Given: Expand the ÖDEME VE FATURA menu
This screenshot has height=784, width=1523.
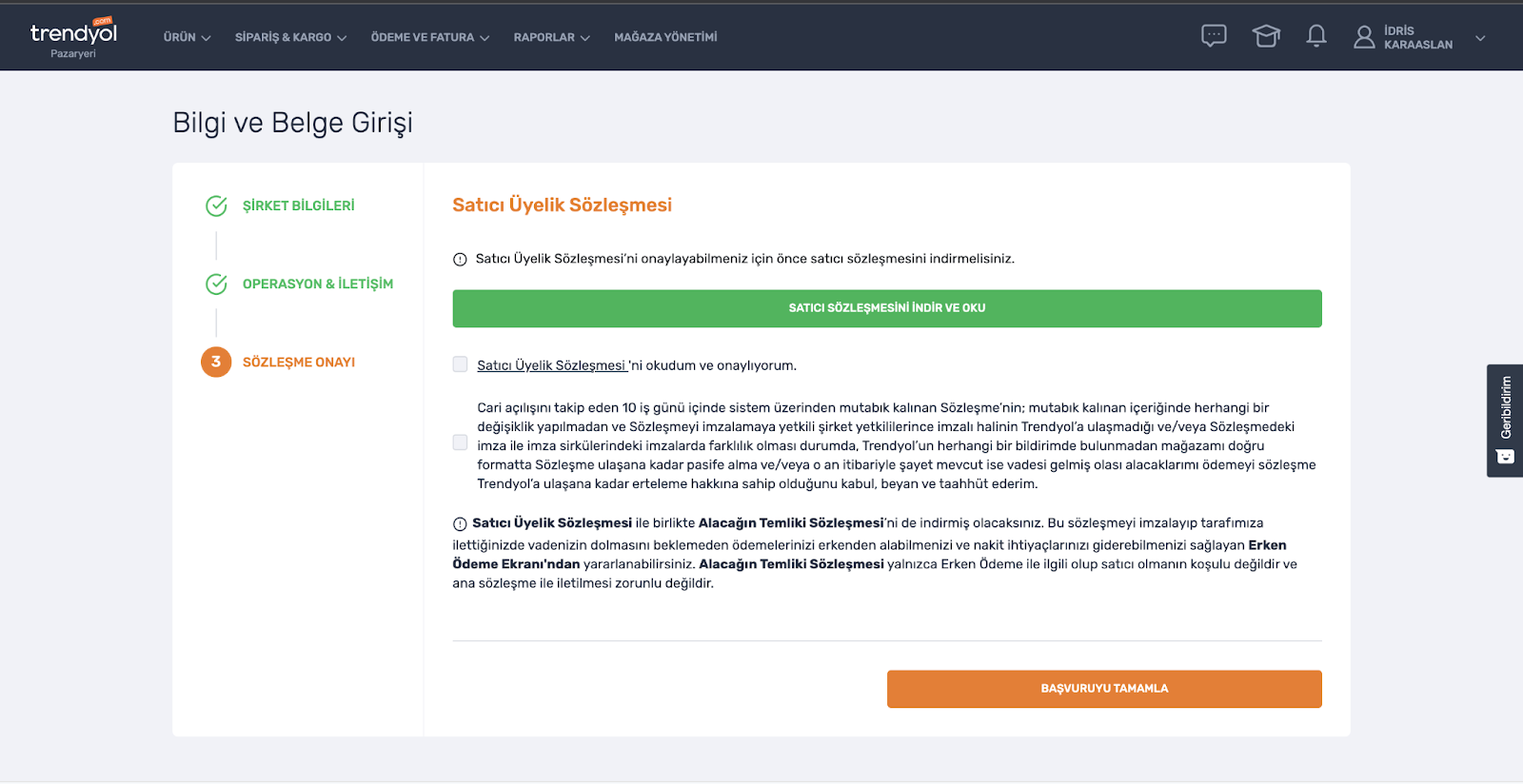Looking at the screenshot, I should click(430, 37).
